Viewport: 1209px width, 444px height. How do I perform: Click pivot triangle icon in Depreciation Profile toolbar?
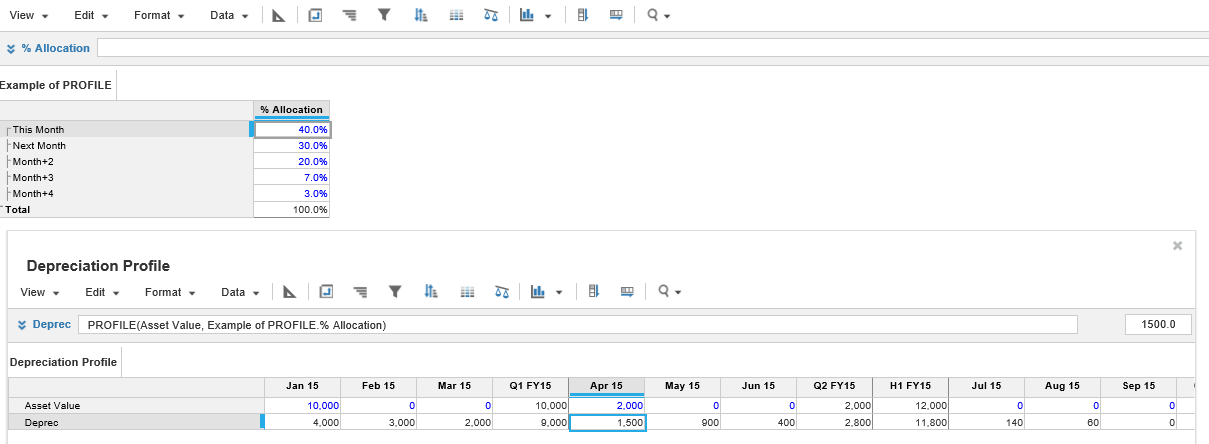[x=290, y=292]
